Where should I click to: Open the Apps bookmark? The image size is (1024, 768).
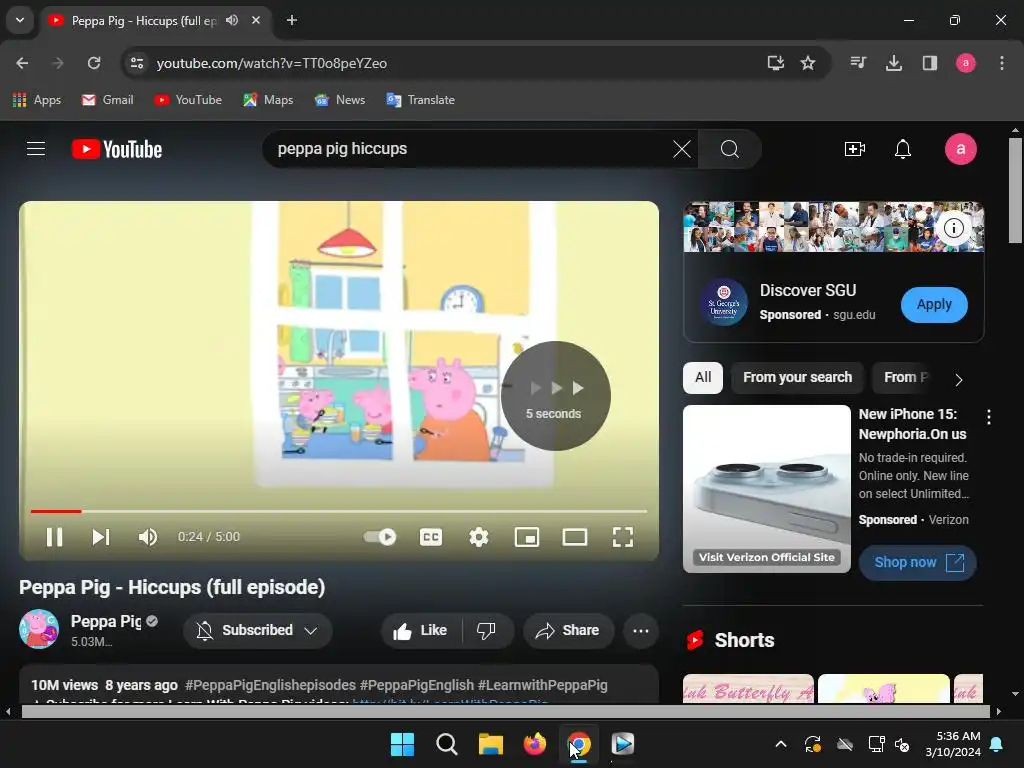point(37,100)
